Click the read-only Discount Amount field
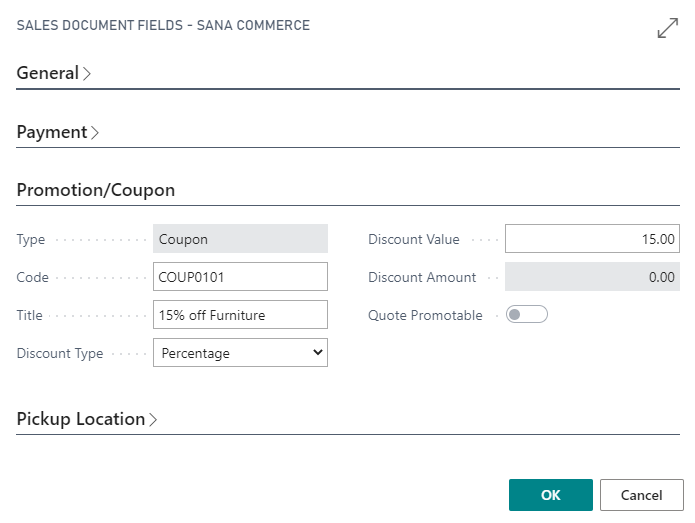695x523 pixels. 592,277
